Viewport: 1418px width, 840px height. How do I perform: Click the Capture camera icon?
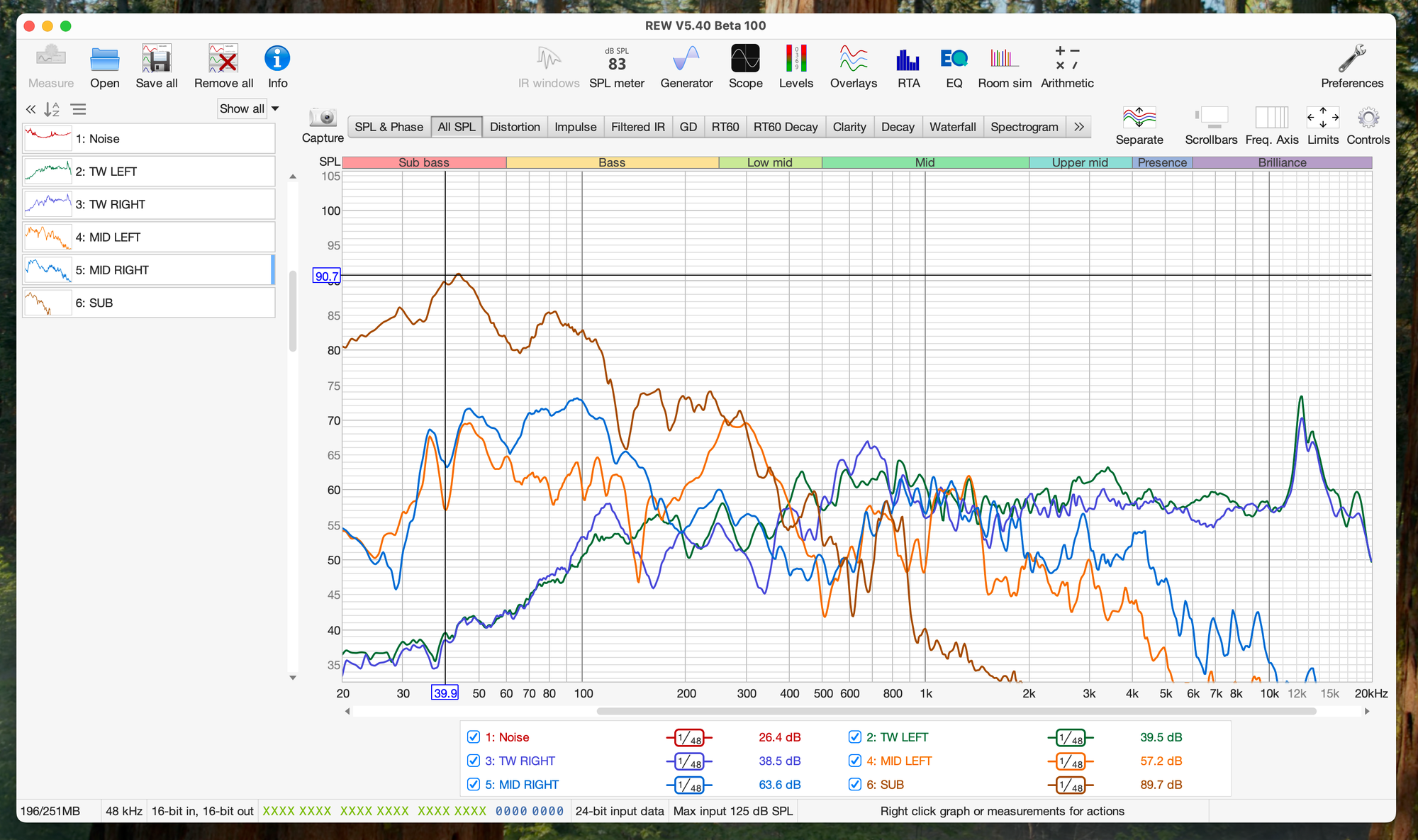tap(323, 118)
